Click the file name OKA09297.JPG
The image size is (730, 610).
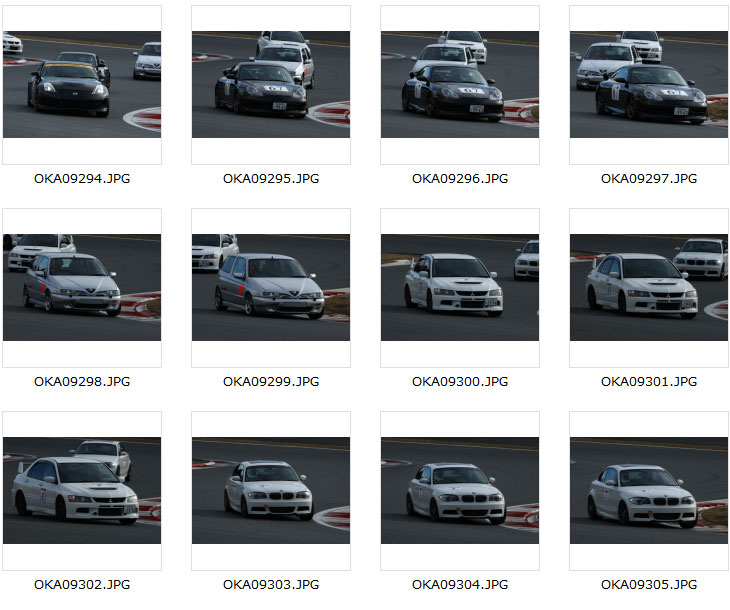point(649,179)
